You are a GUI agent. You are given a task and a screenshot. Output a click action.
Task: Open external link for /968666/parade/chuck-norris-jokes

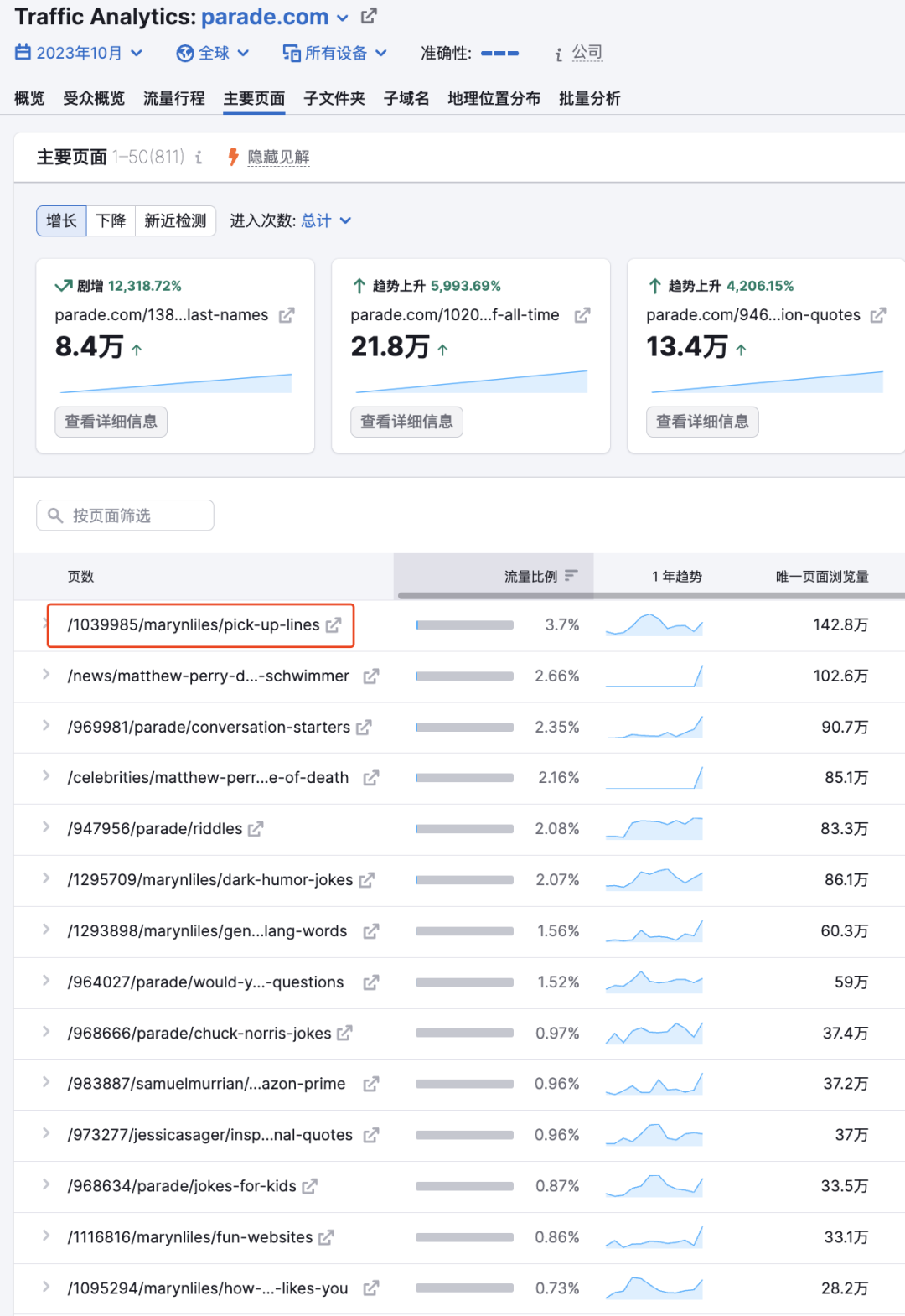tap(344, 1034)
